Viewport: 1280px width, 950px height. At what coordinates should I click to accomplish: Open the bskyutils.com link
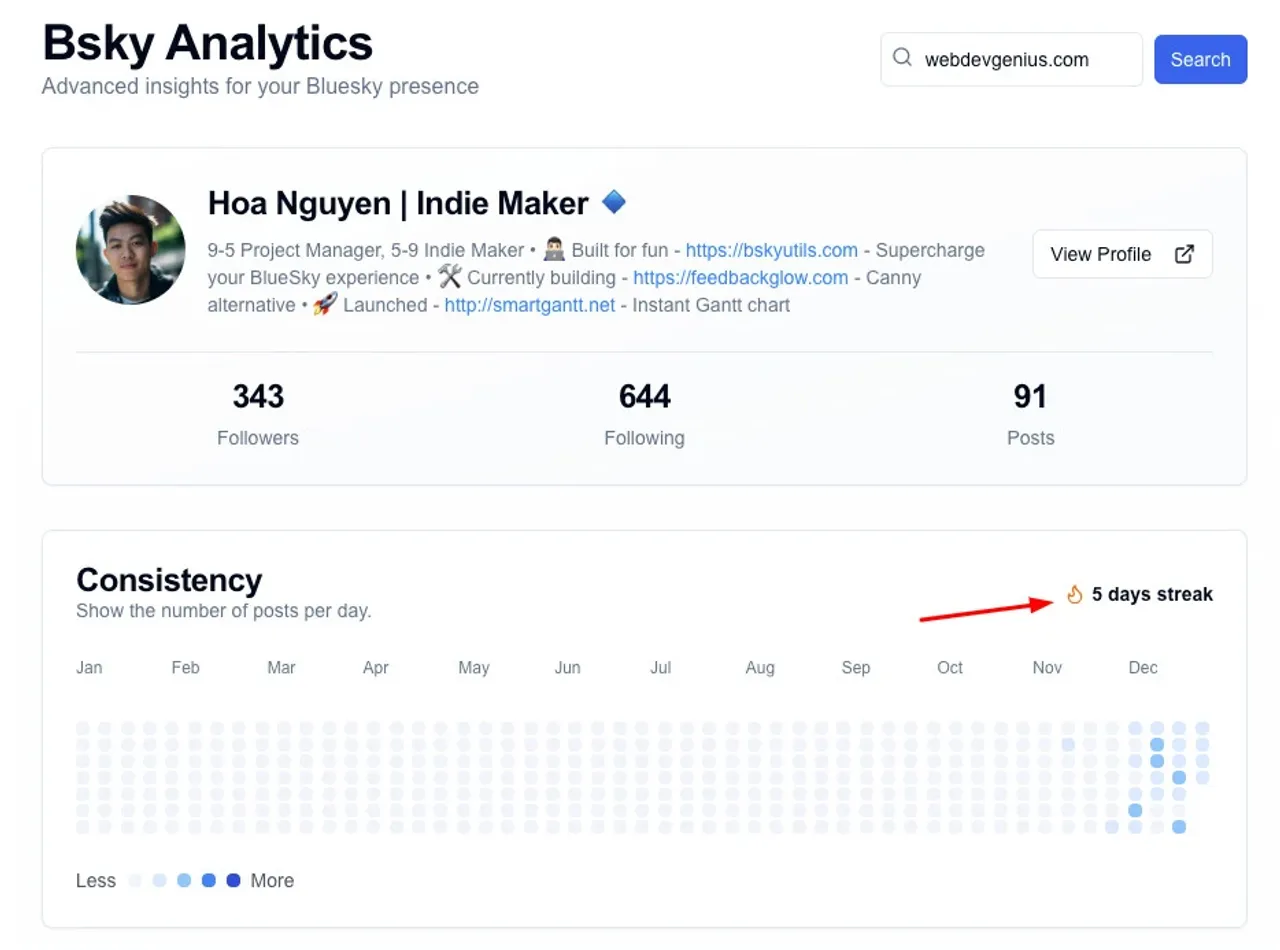(771, 250)
